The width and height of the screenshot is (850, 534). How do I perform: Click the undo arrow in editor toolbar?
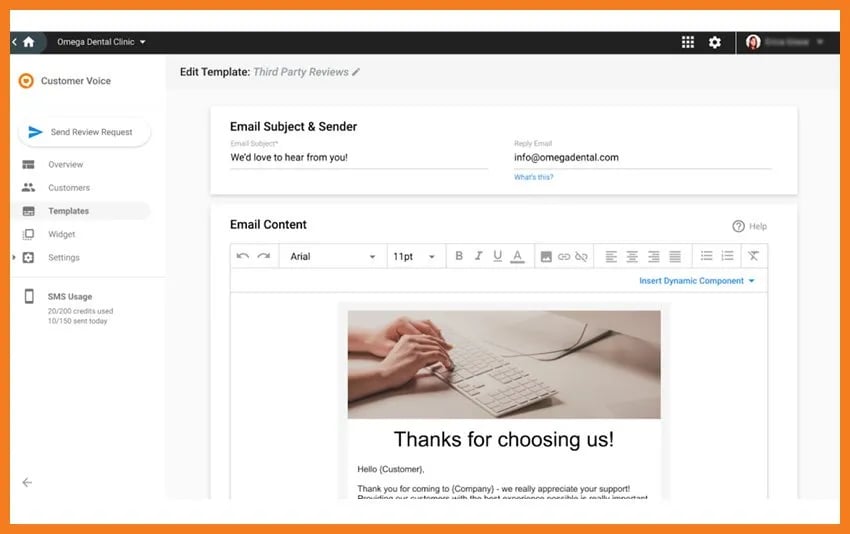click(243, 257)
